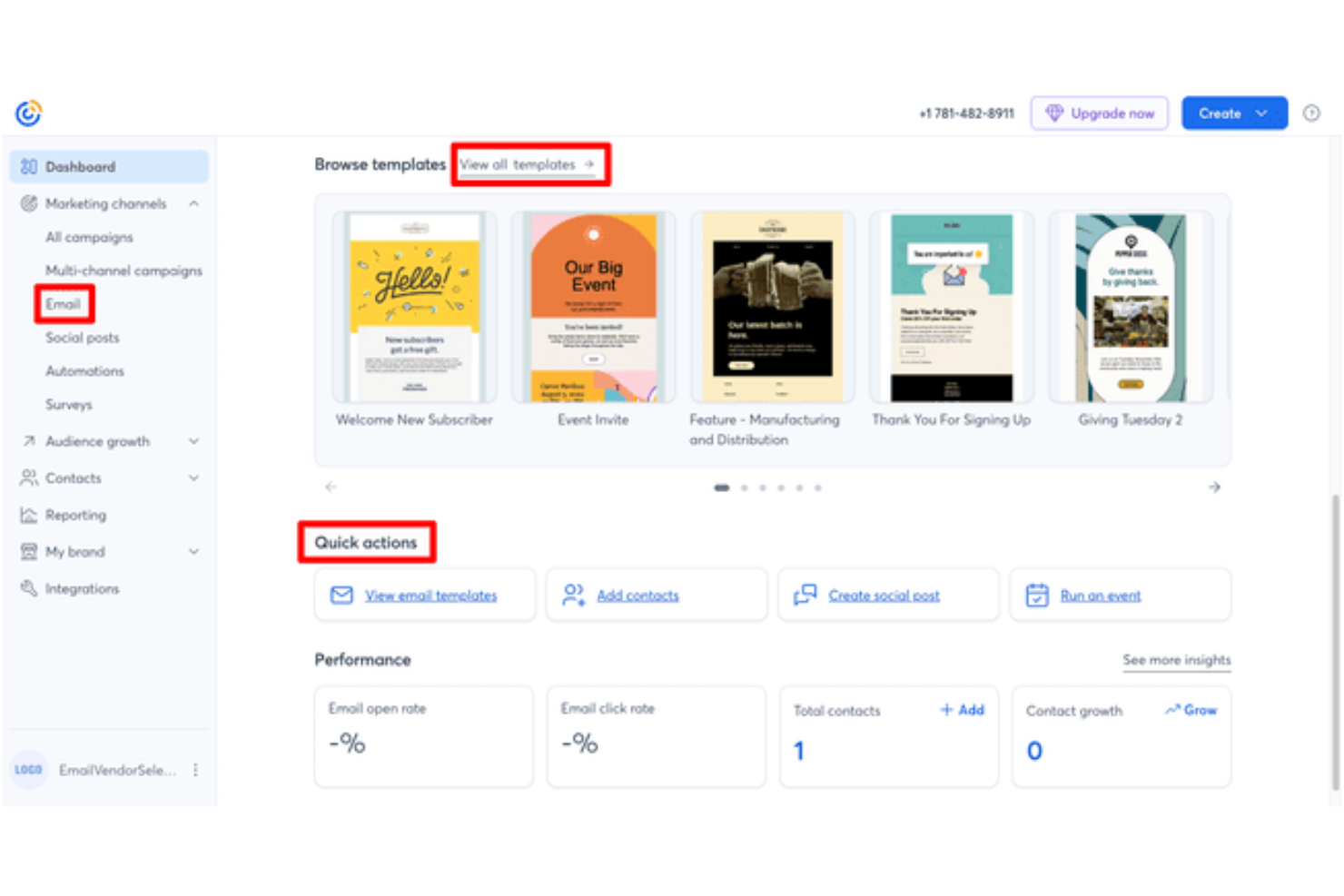Open the Create button dropdown arrow
This screenshot has width=1344, height=896.
pyautogui.click(x=1260, y=113)
